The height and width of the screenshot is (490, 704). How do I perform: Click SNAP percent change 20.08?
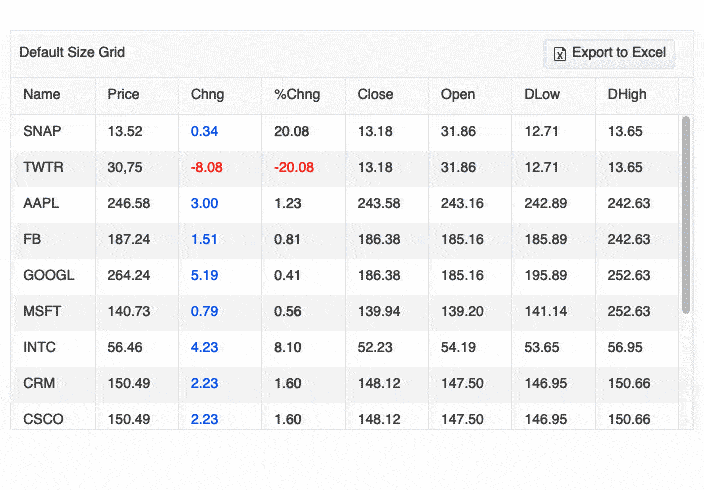[x=292, y=131]
